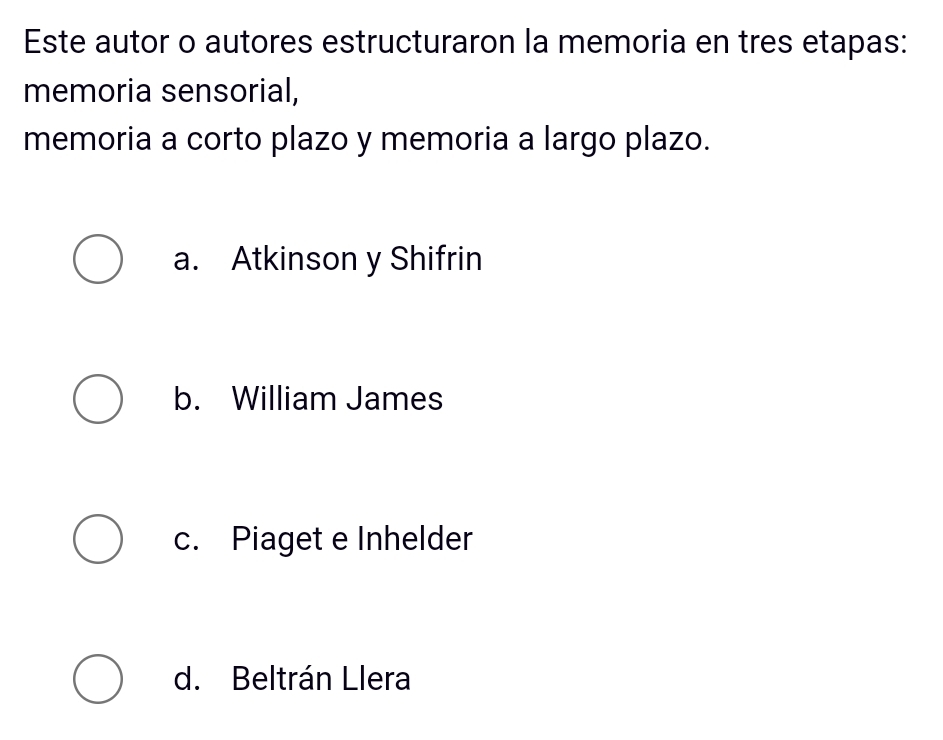Click the text Piaget e Inhelder

[351, 540]
